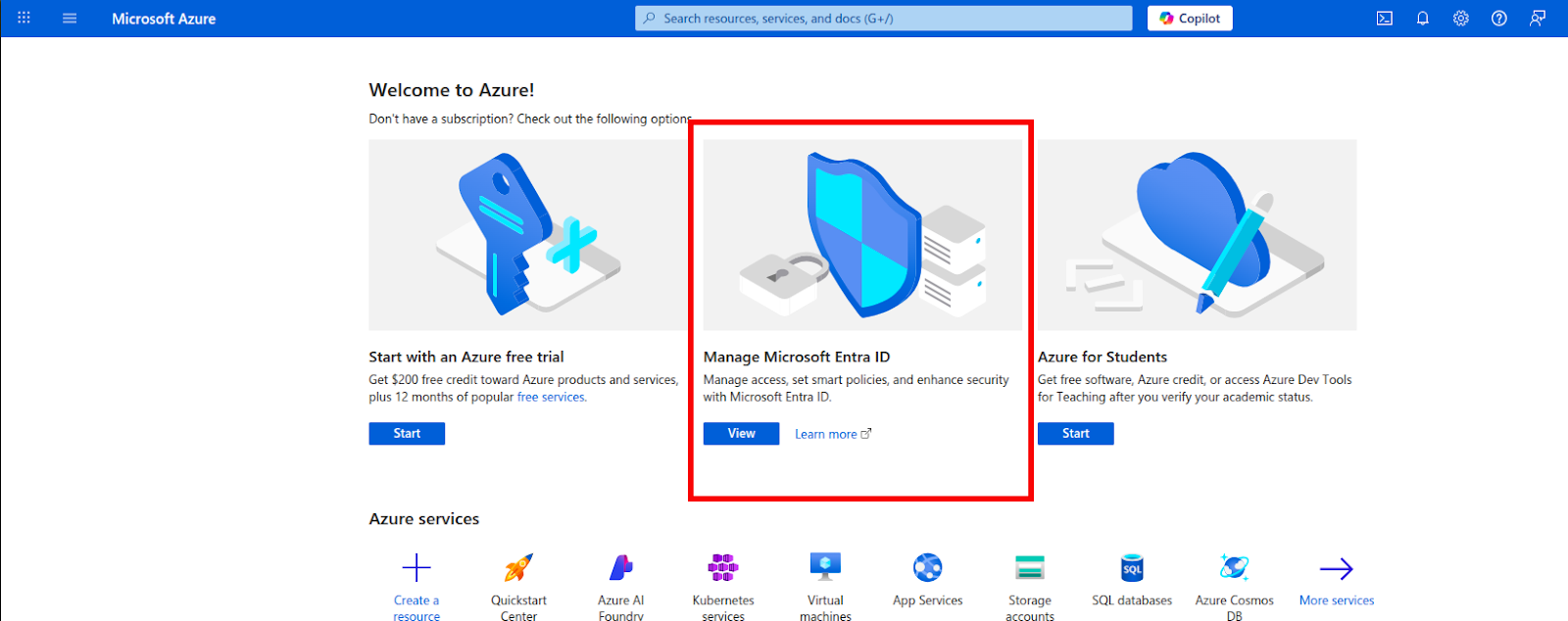Launch Cloud Shell from the header
This screenshot has height=621, width=1568.
(x=1385, y=19)
